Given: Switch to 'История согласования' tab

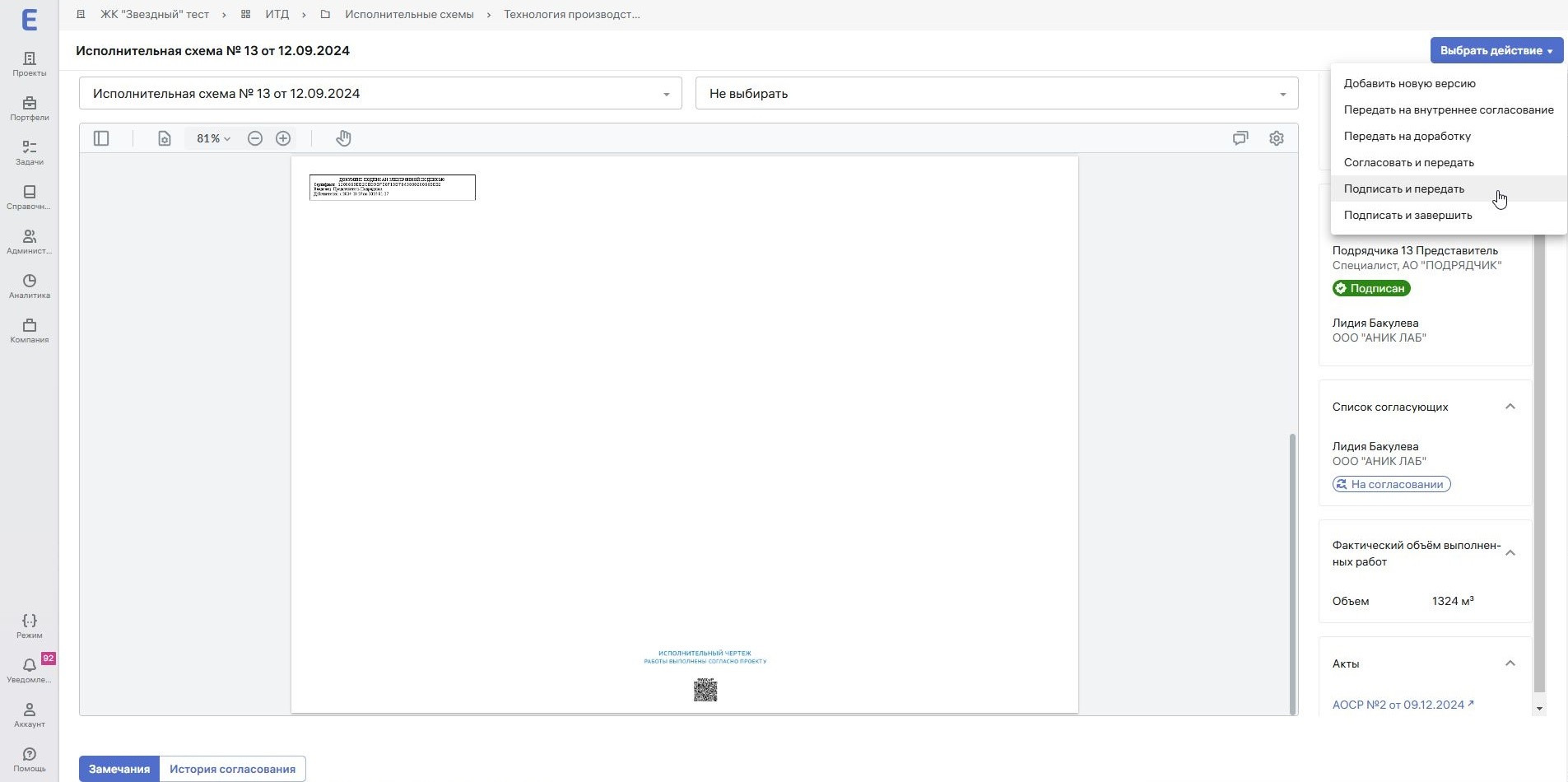Looking at the screenshot, I should click(232, 769).
